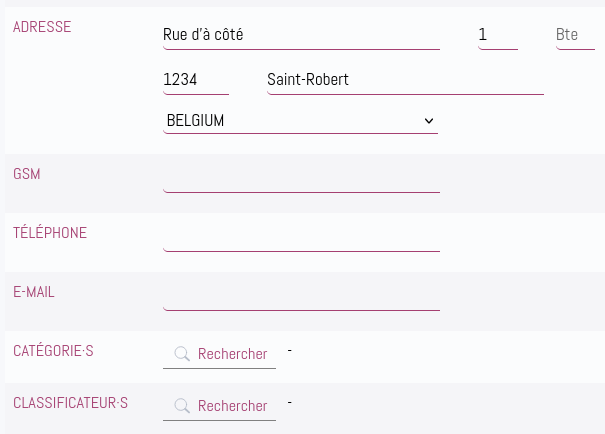Click the TÉLÉPHONE label

point(50,232)
